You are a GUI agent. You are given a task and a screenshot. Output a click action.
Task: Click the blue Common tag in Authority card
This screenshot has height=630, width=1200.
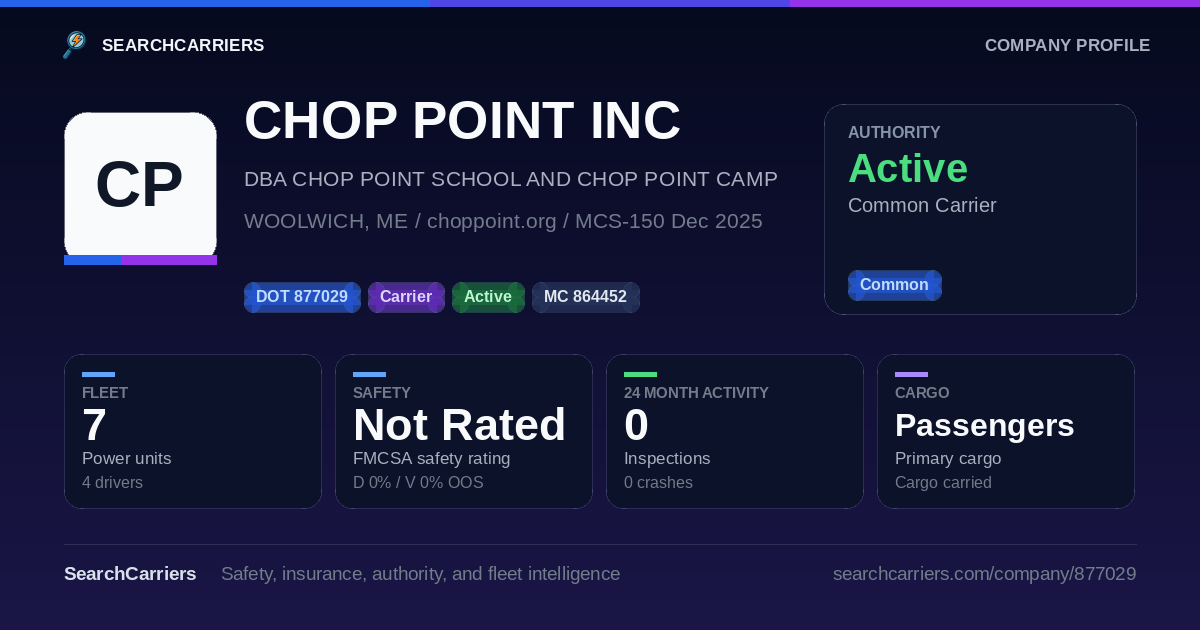click(894, 285)
